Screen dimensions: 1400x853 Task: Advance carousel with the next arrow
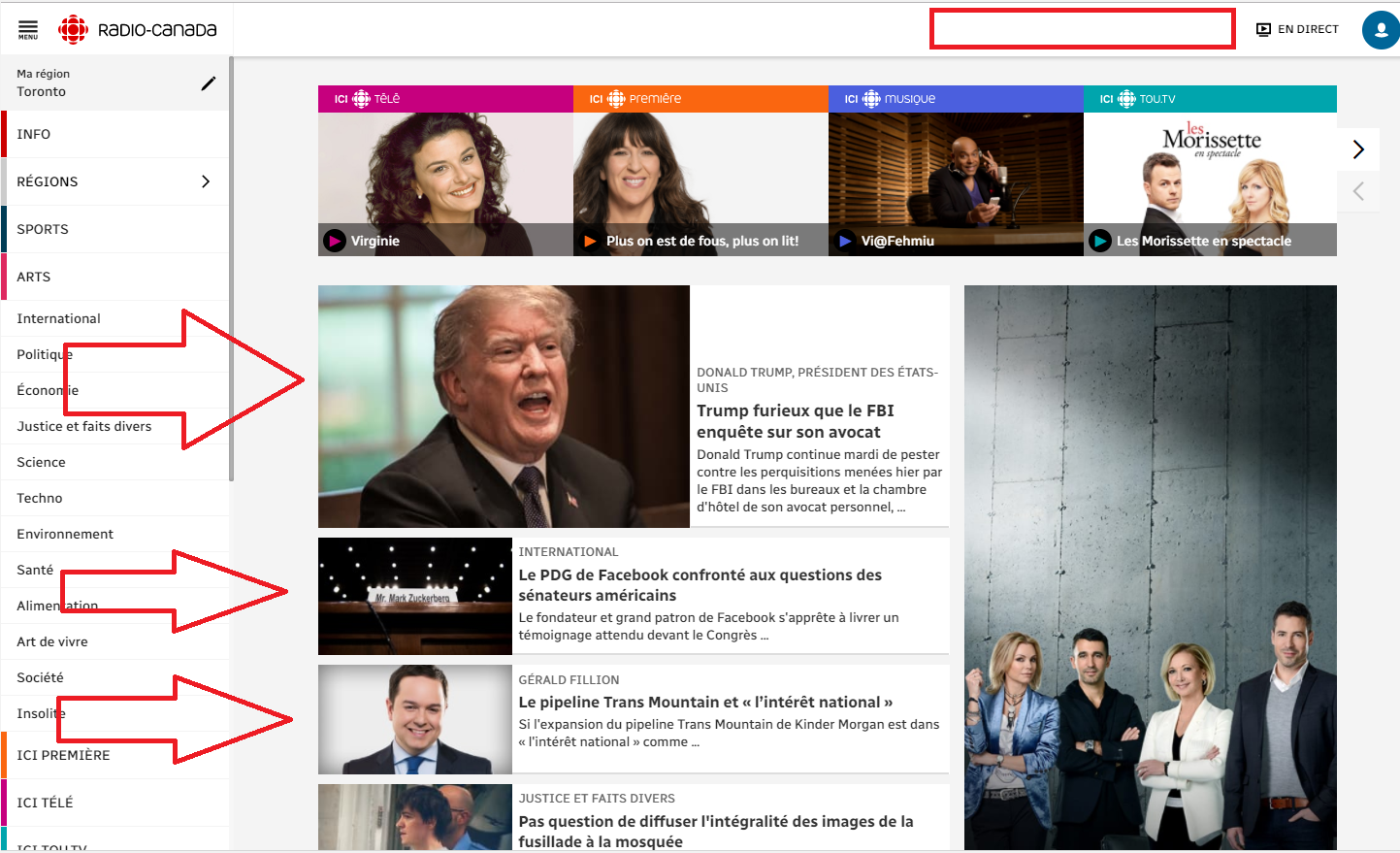1358,148
